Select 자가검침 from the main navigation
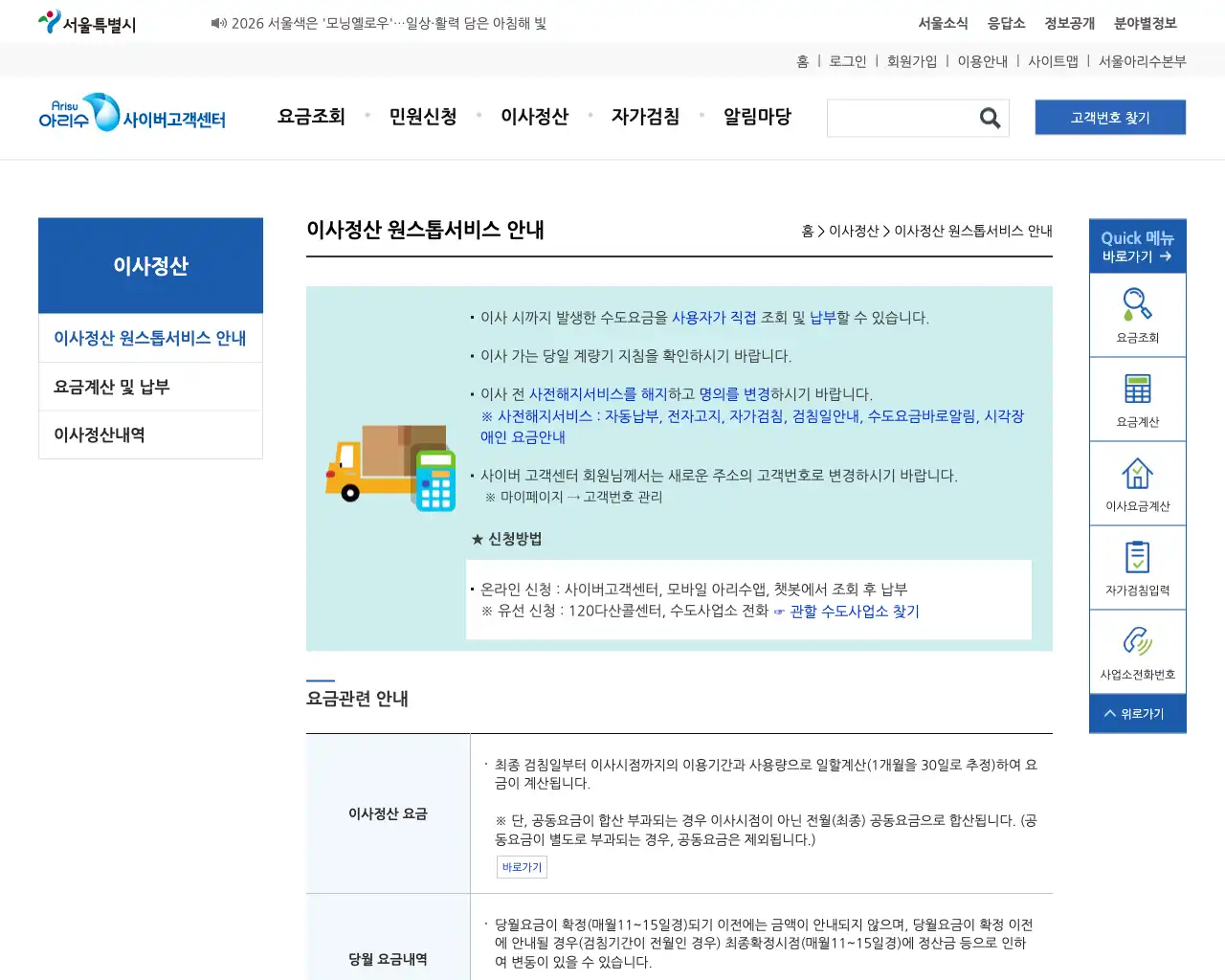The width and height of the screenshot is (1225, 980). click(x=645, y=116)
